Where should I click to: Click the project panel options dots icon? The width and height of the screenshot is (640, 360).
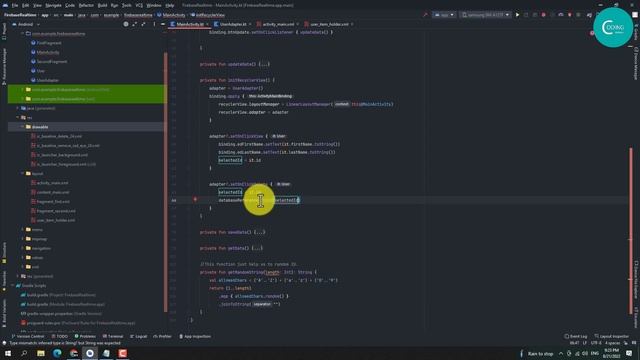pos(154,24)
